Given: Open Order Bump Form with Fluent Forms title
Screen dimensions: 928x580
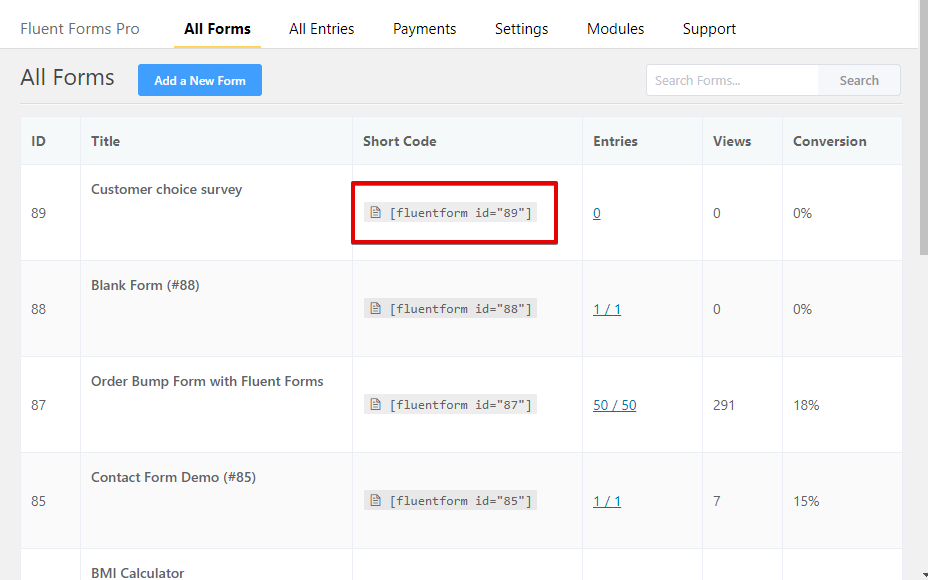Looking at the screenshot, I should click(x=207, y=381).
